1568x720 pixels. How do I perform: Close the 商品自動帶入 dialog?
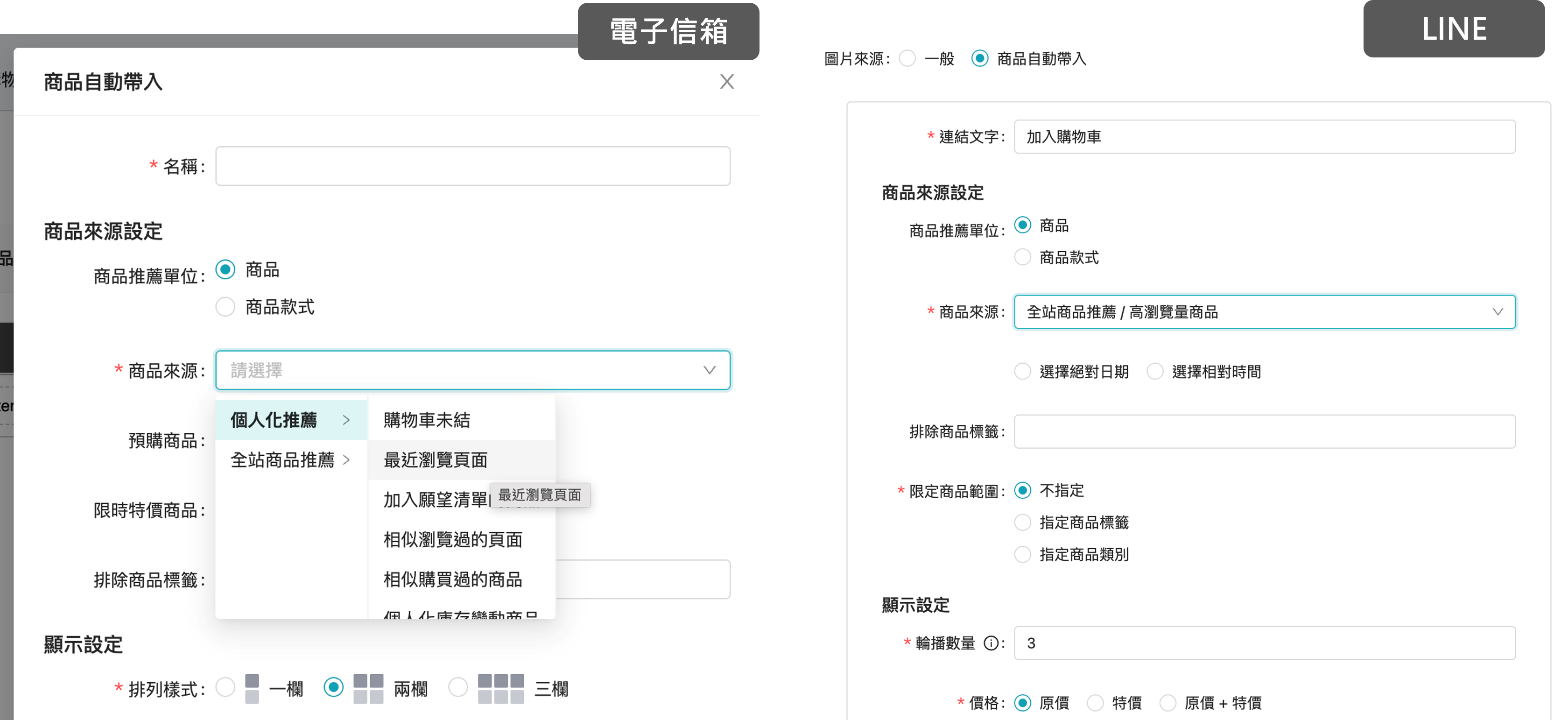(727, 82)
